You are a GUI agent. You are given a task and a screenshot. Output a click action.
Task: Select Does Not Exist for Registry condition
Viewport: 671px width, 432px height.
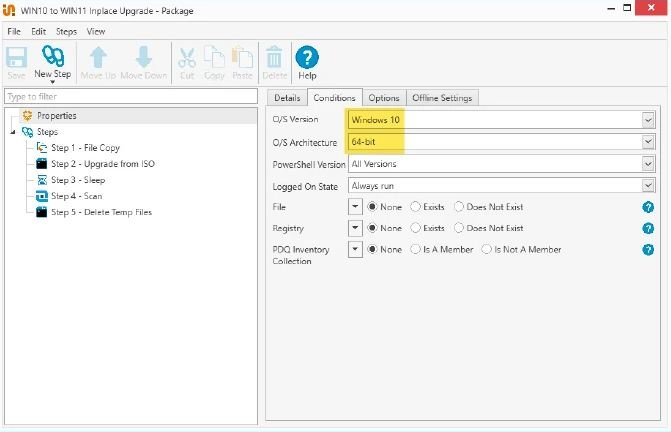point(489,228)
